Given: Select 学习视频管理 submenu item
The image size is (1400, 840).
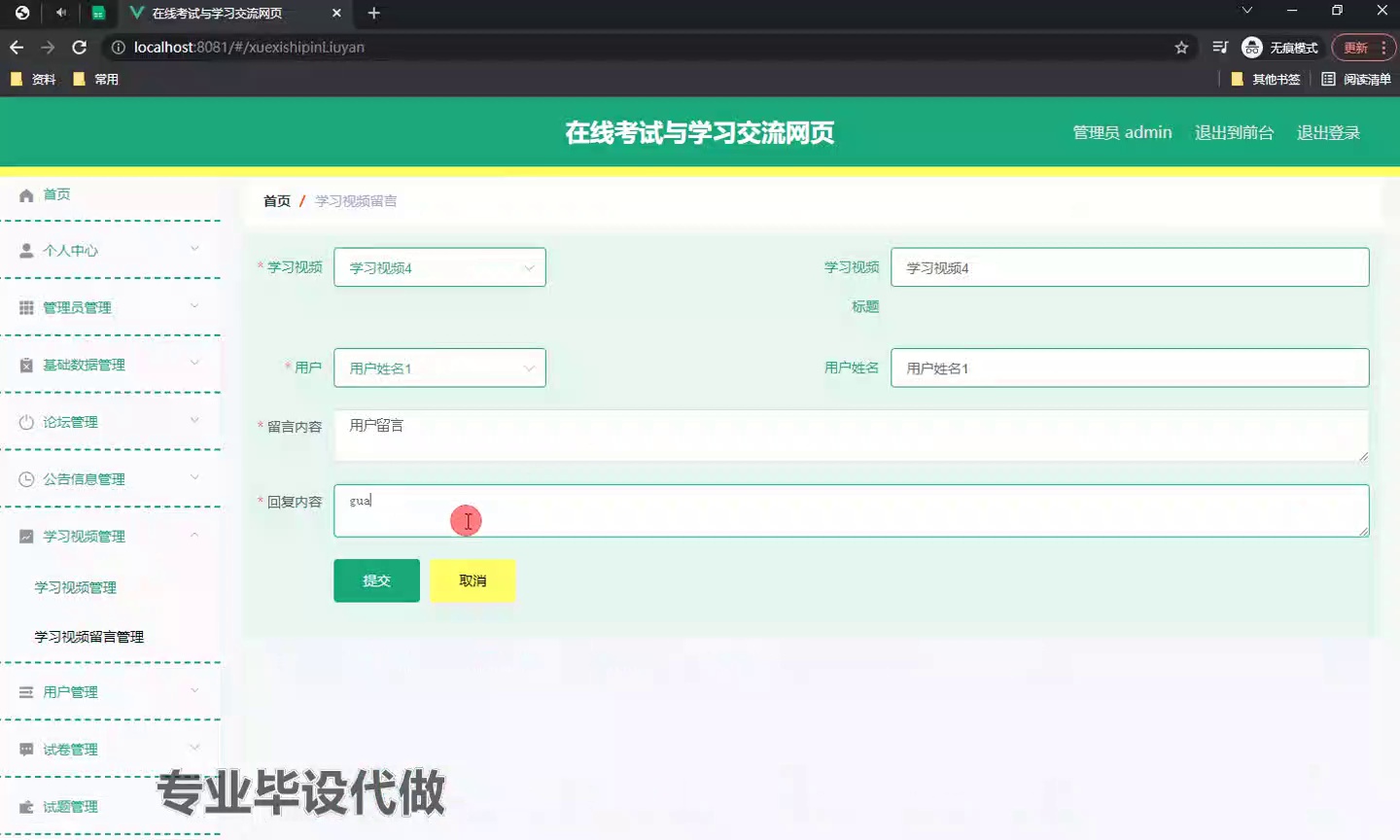Looking at the screenshot, I should tap(76, 587).
